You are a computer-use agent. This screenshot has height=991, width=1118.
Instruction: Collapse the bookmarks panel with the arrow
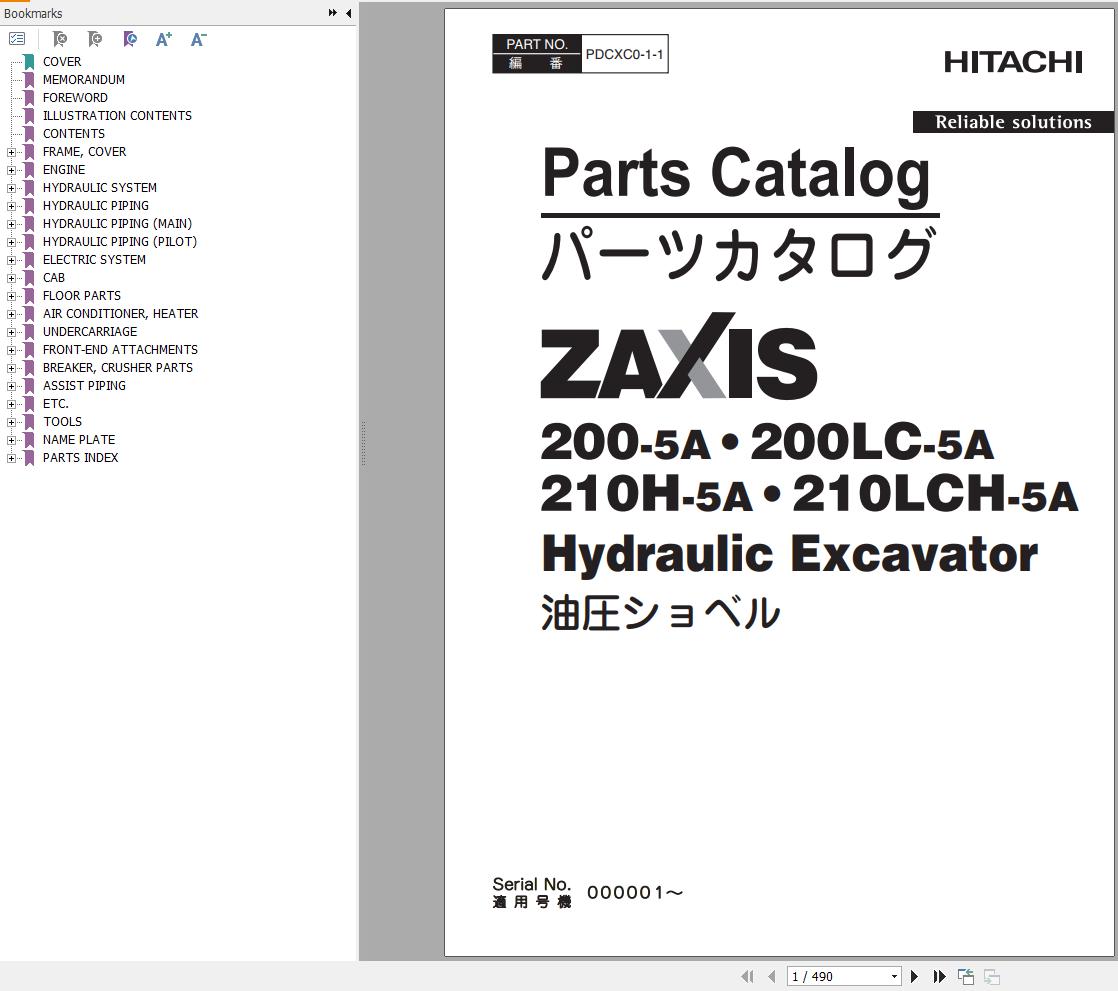click(349, 13)
